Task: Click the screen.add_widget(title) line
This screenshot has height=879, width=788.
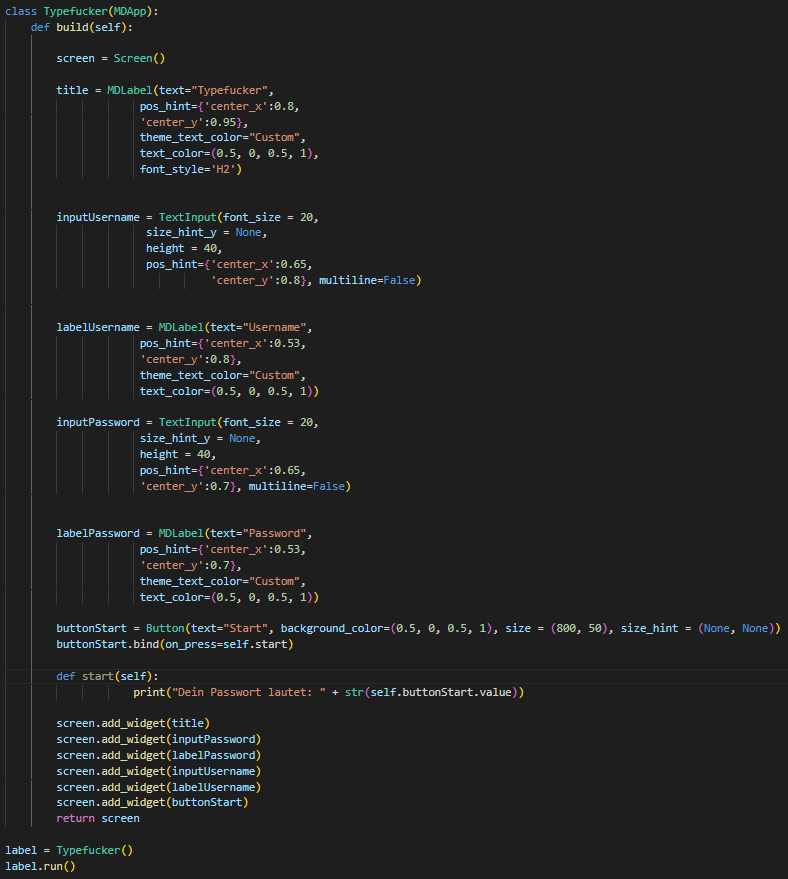Action: (x=133, y=723)
